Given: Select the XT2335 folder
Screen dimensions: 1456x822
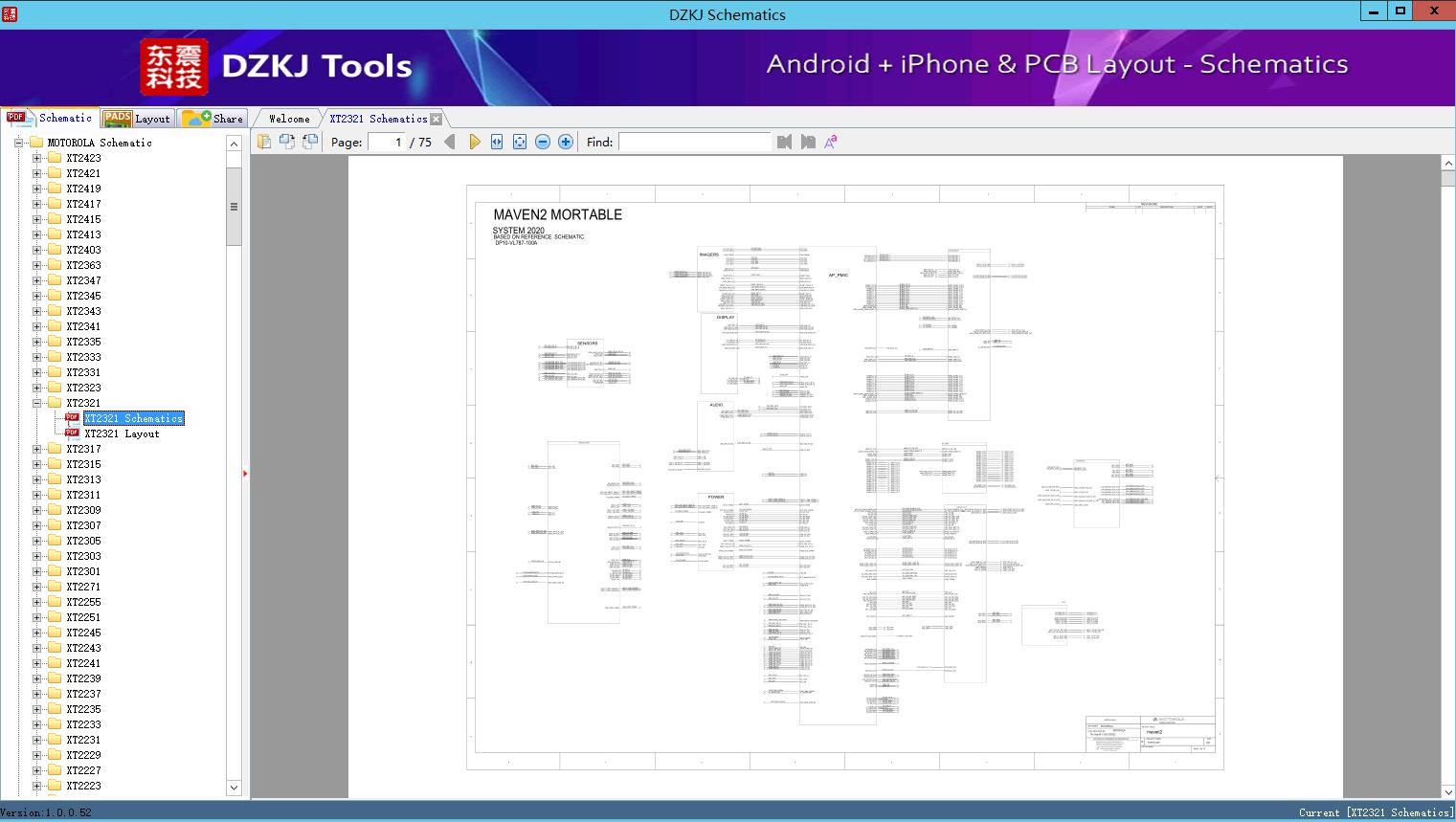Looking at the screenshot, I should pyautogui.click(x=83, y=342).
